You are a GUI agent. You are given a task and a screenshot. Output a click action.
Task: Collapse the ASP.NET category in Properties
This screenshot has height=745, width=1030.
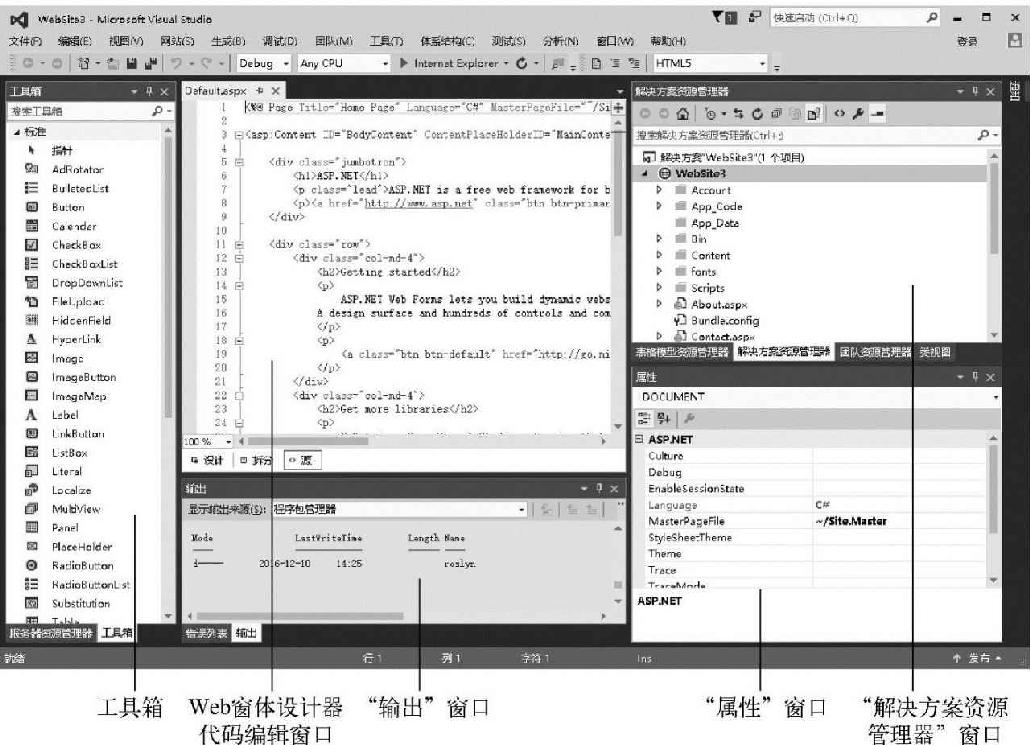639,439
